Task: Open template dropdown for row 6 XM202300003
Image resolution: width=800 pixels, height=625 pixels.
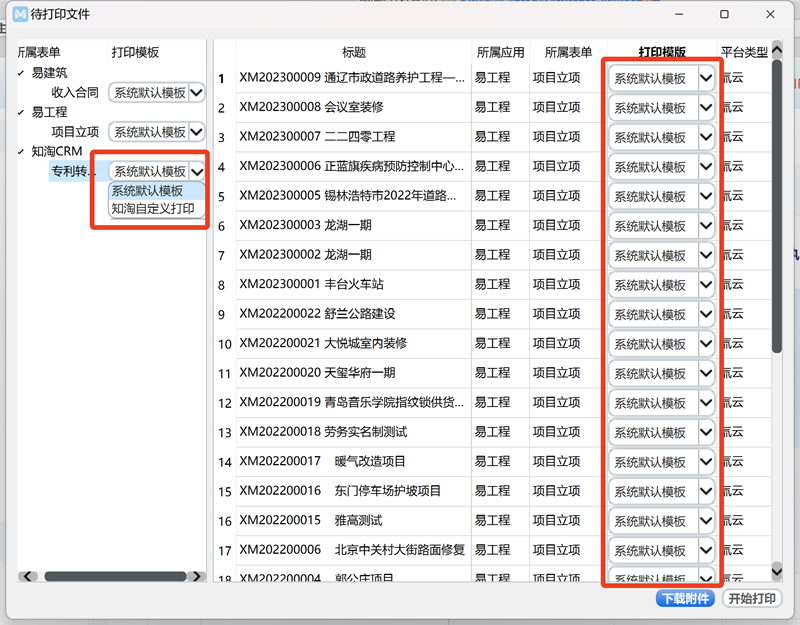Action: tap(706, 226)
